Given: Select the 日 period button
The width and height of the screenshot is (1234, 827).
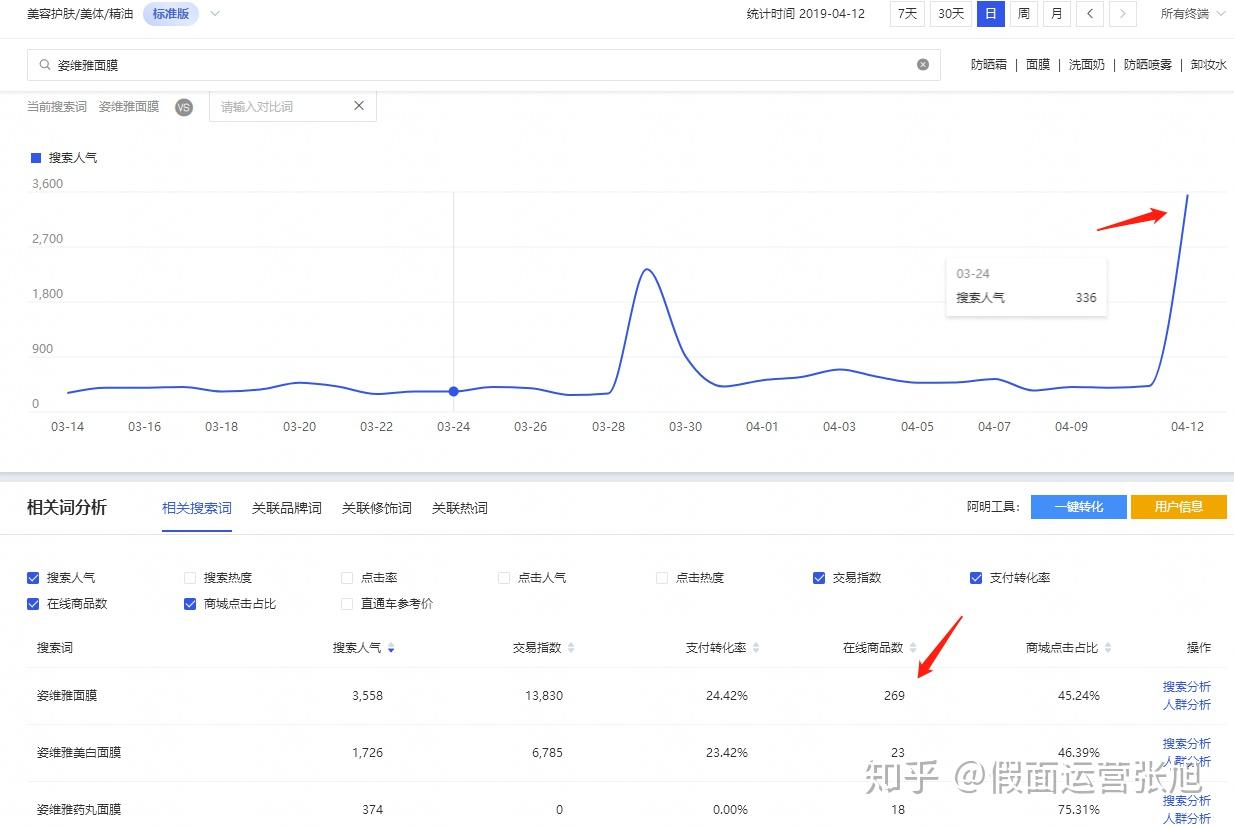Looking at the screenshot, I should (x=991, y=14).
